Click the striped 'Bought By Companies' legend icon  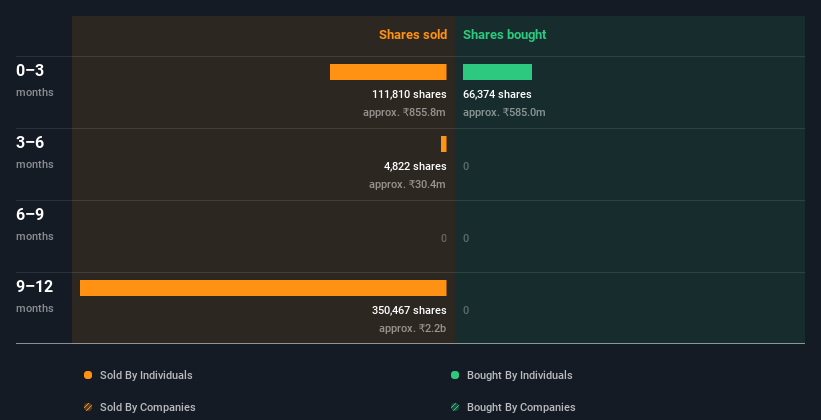tap(455, 407)
